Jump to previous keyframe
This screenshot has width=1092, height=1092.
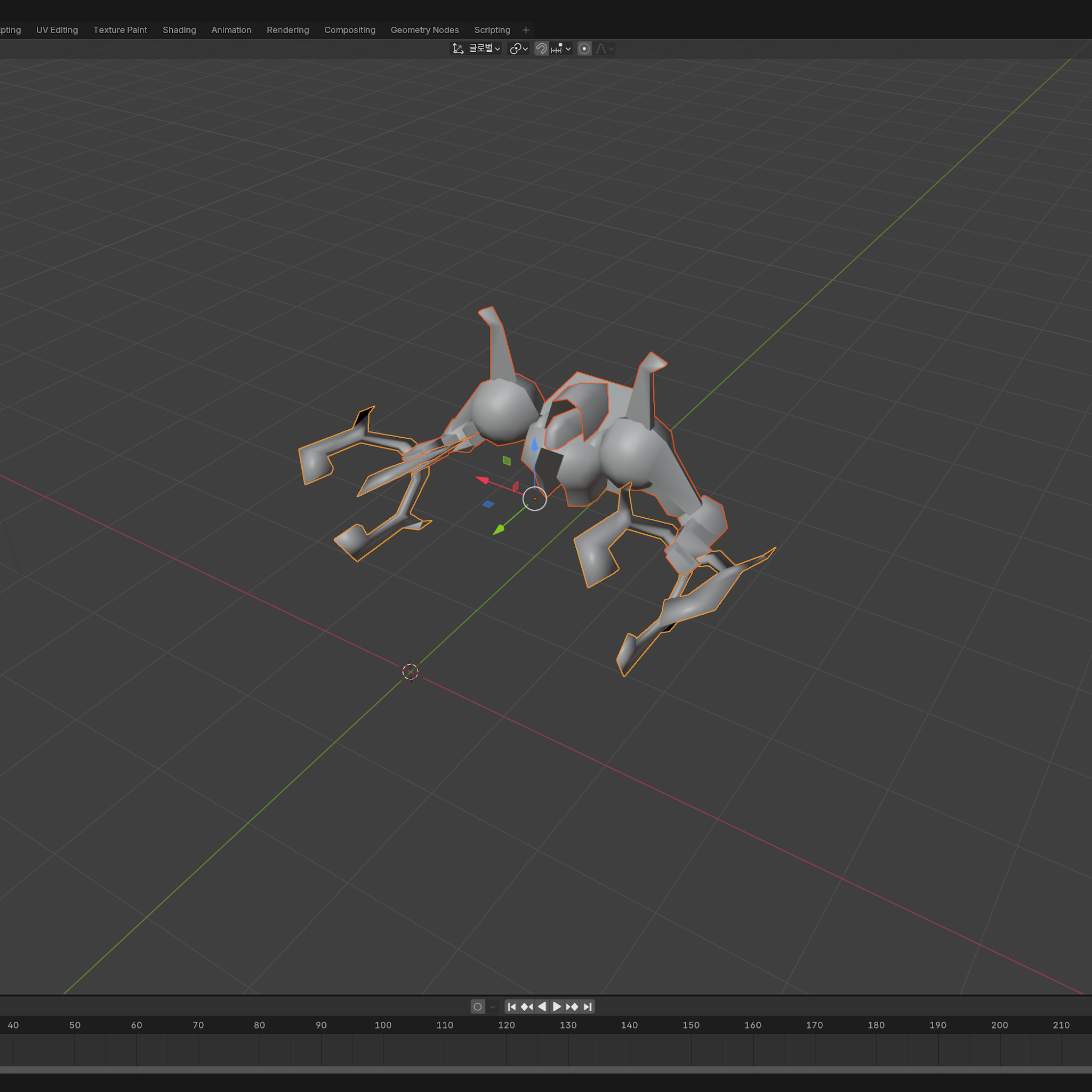[x=527, y=1007]
